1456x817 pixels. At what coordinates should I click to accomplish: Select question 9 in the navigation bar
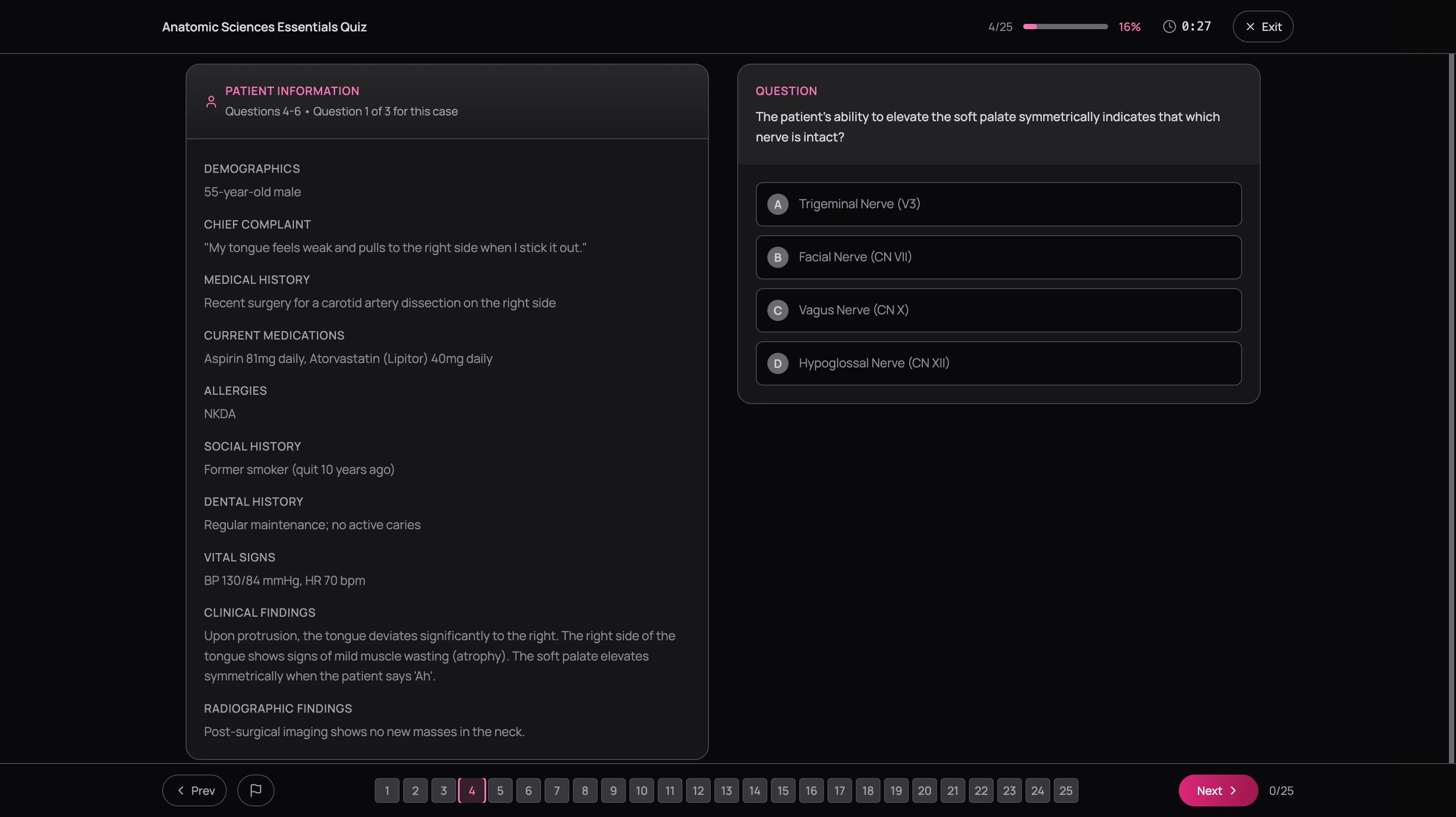click(x=613, y=790)
